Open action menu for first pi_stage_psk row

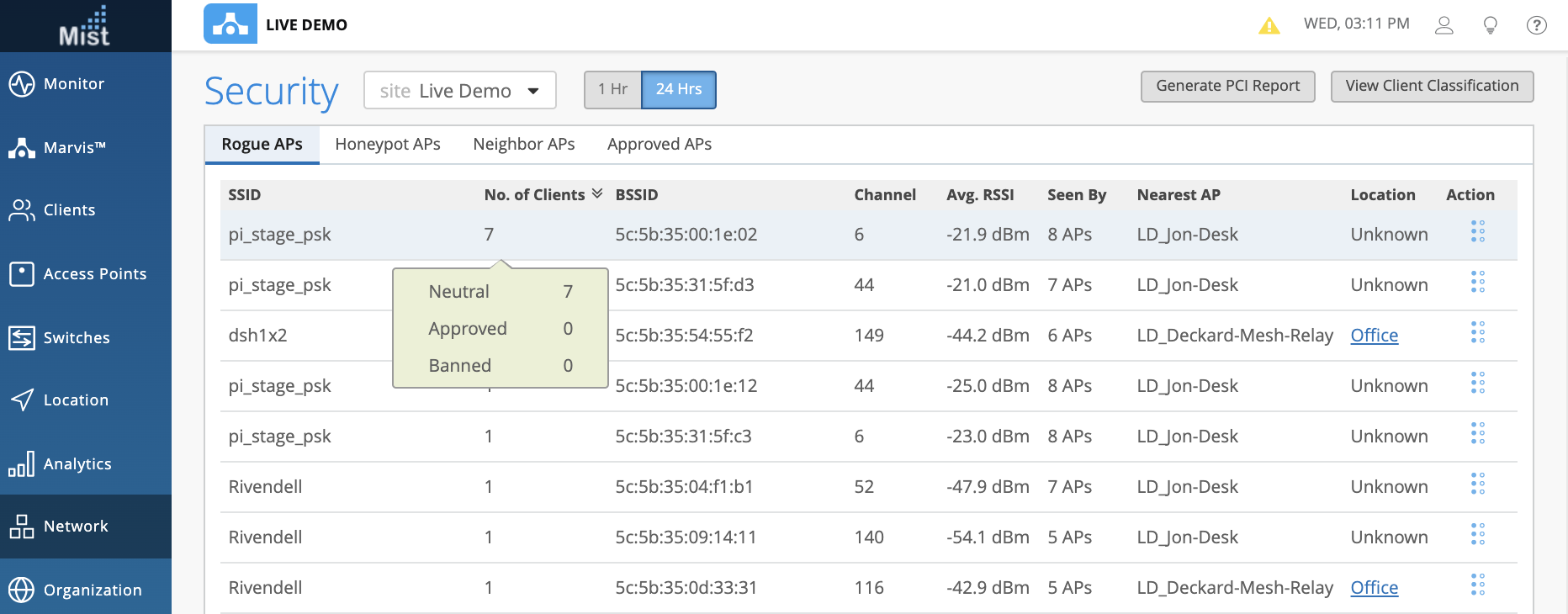click(x=1477, y=231)
